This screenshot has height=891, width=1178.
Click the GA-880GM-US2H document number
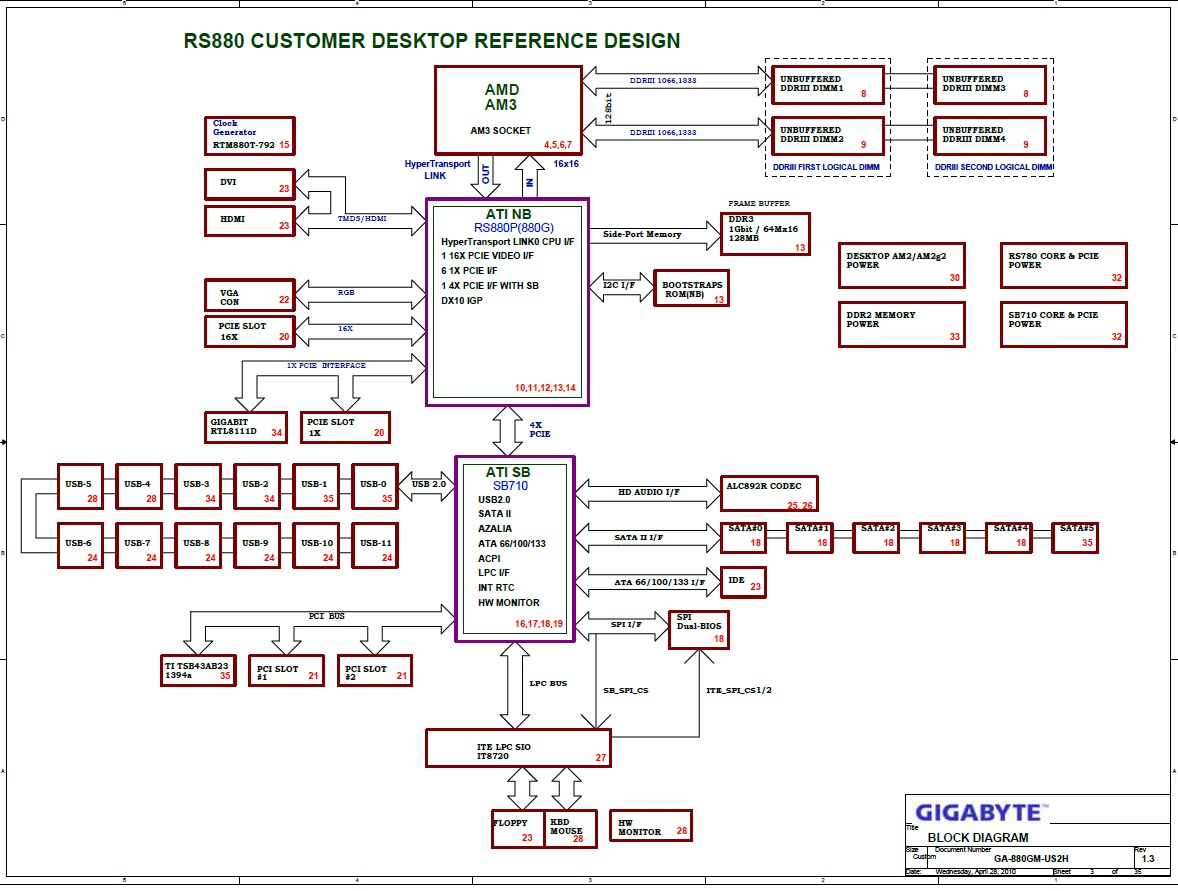(x=1031, y=859)
